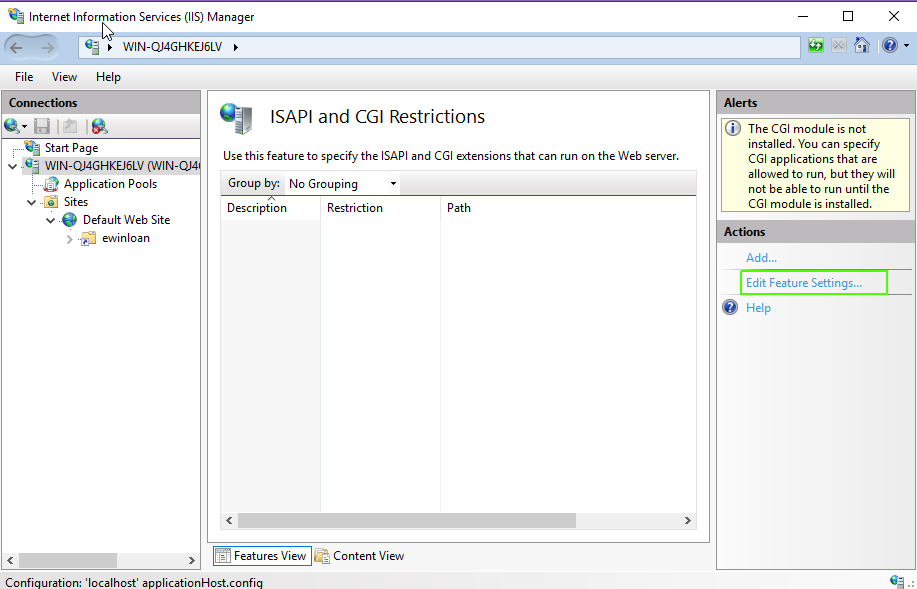Collapse the Sites node
The height and width of the screenshot is (589, 917).
32,202
